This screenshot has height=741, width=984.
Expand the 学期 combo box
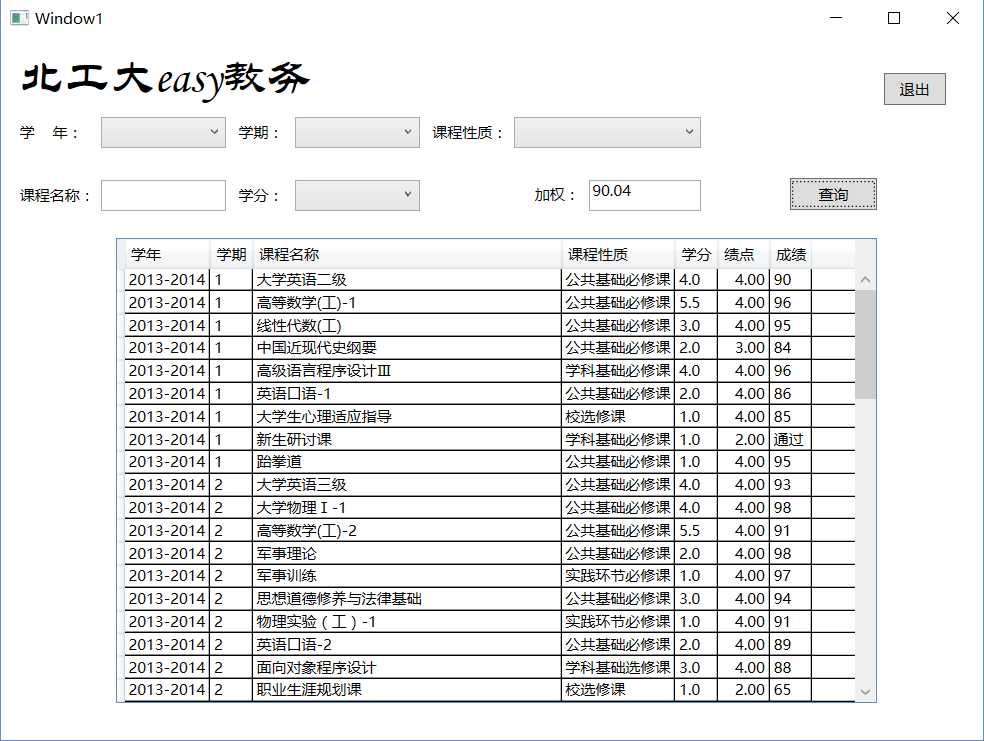point(357,132)
